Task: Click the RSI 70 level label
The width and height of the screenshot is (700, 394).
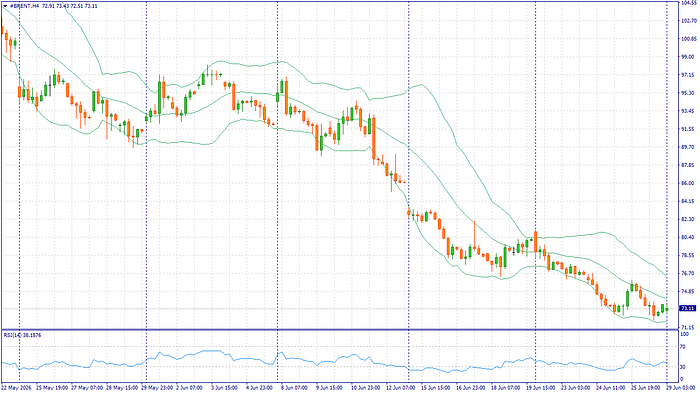Action: [683, 347]
